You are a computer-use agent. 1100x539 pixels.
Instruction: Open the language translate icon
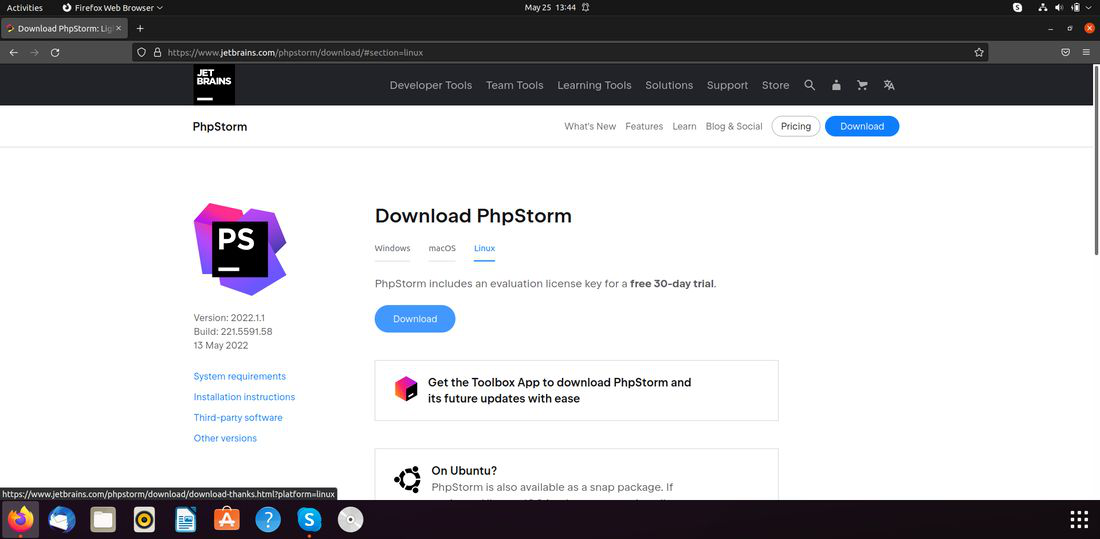(x=889, y=85)
